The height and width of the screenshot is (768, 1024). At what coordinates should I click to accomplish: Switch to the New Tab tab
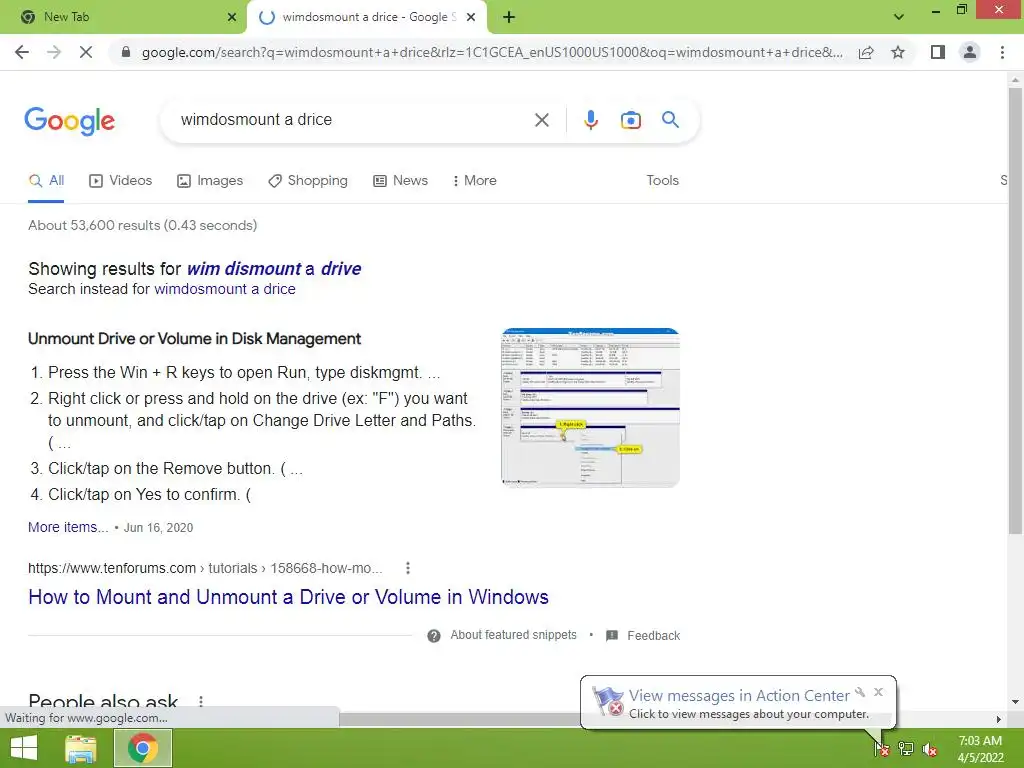[123, 17]
